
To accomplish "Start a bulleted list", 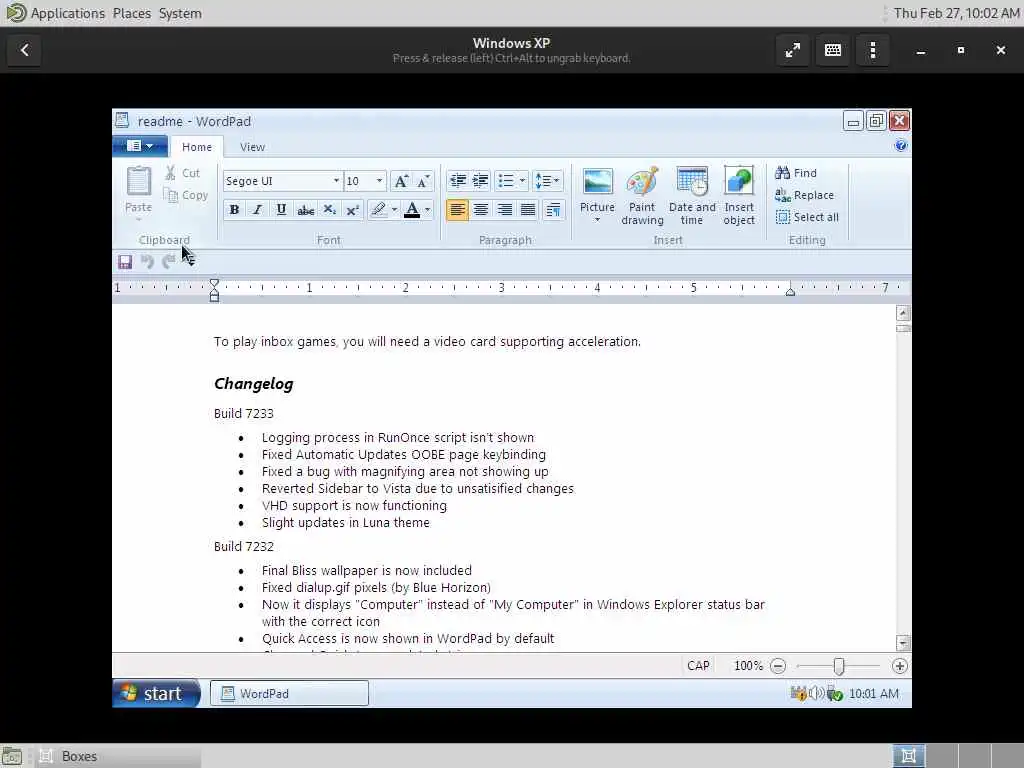I will tap(505, 181).
